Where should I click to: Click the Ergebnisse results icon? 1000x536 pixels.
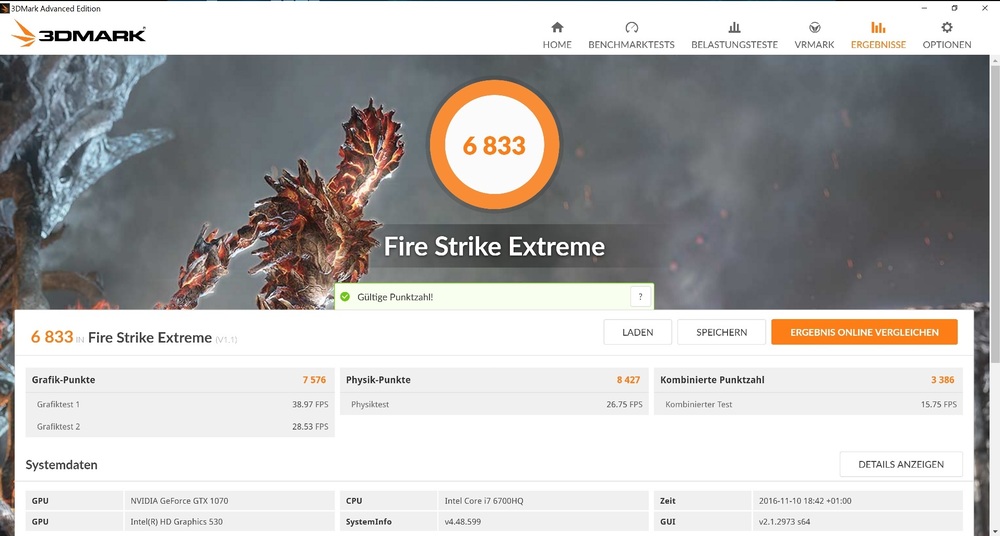tap(878, 28)
